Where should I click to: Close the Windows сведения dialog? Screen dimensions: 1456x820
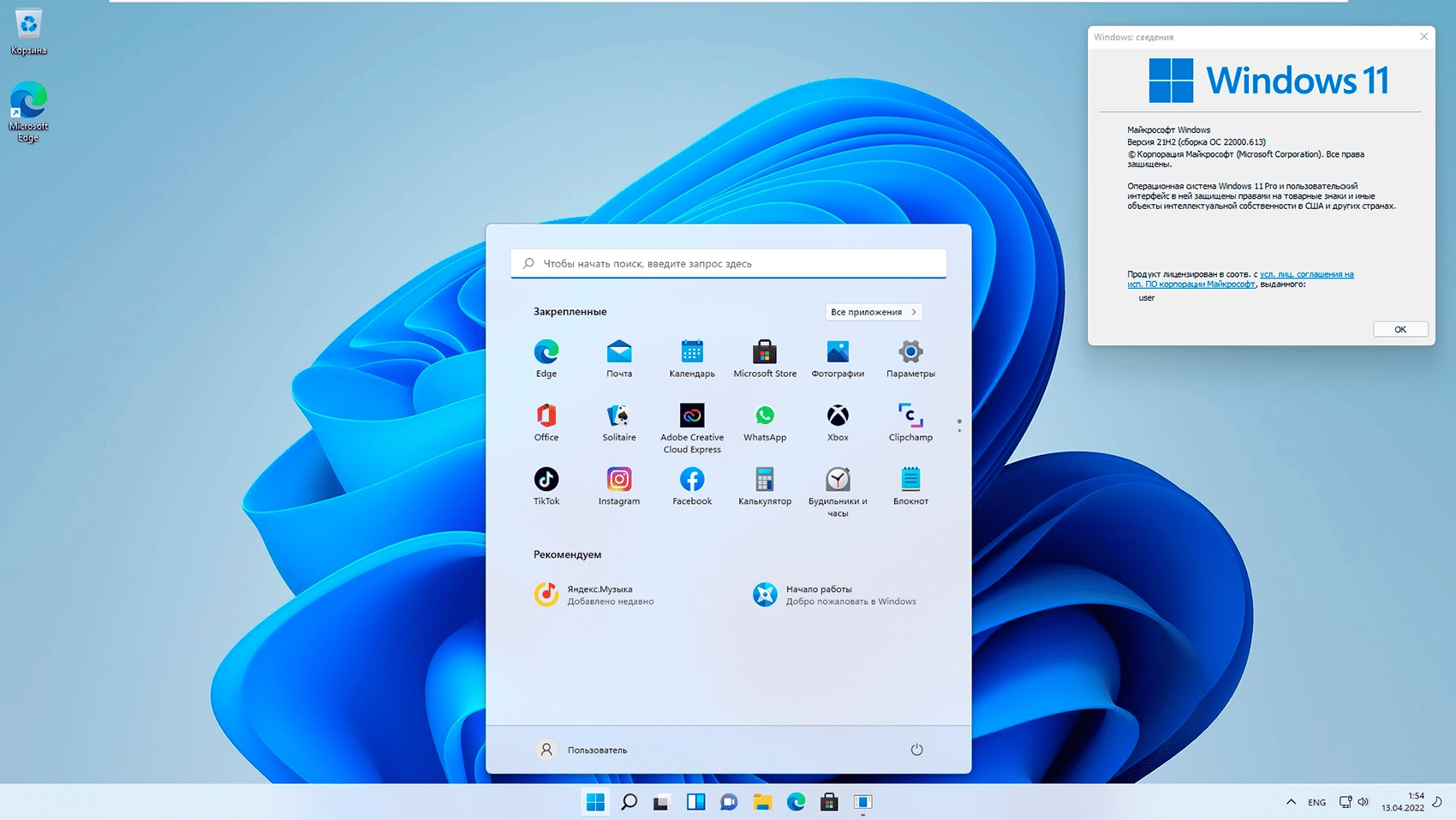click(x=1423, y=37)
